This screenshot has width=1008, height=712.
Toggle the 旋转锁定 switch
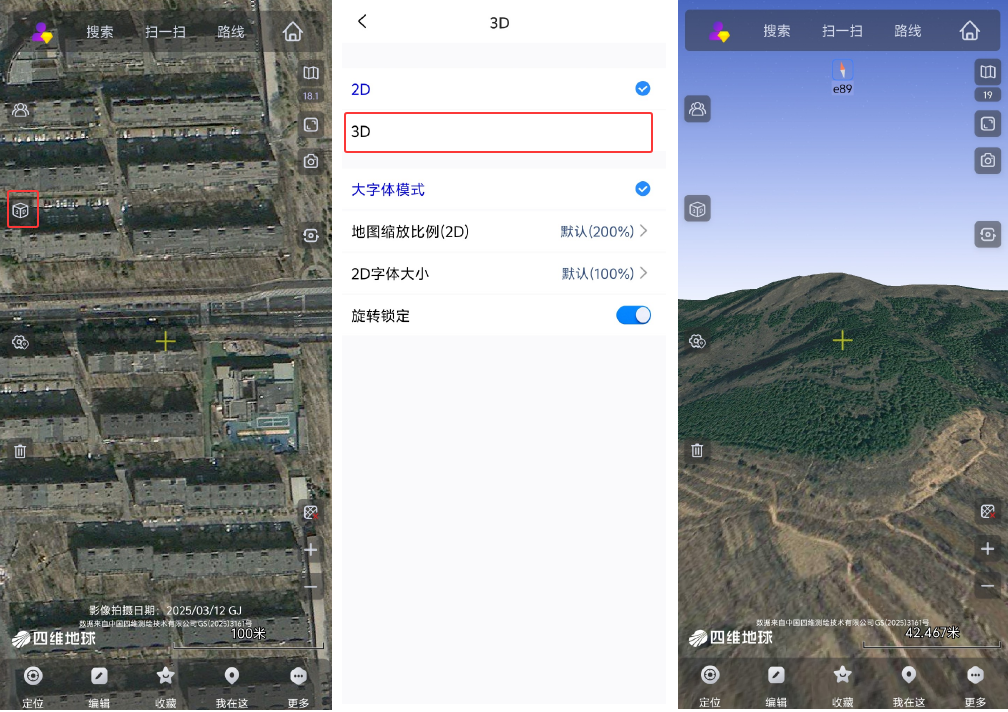coord(633,315)
